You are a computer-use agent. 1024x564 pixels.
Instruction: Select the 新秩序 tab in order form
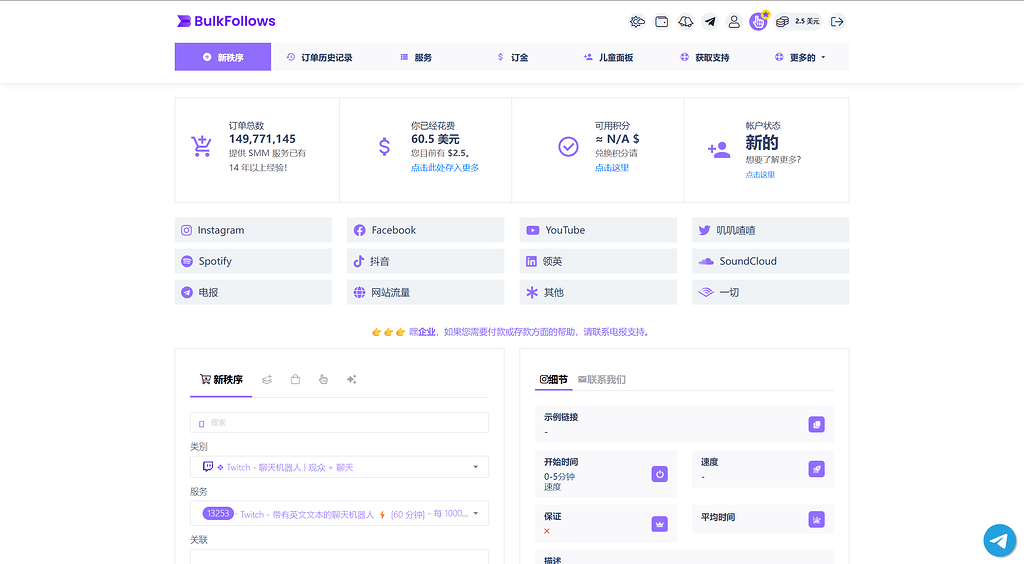point(221,380)
